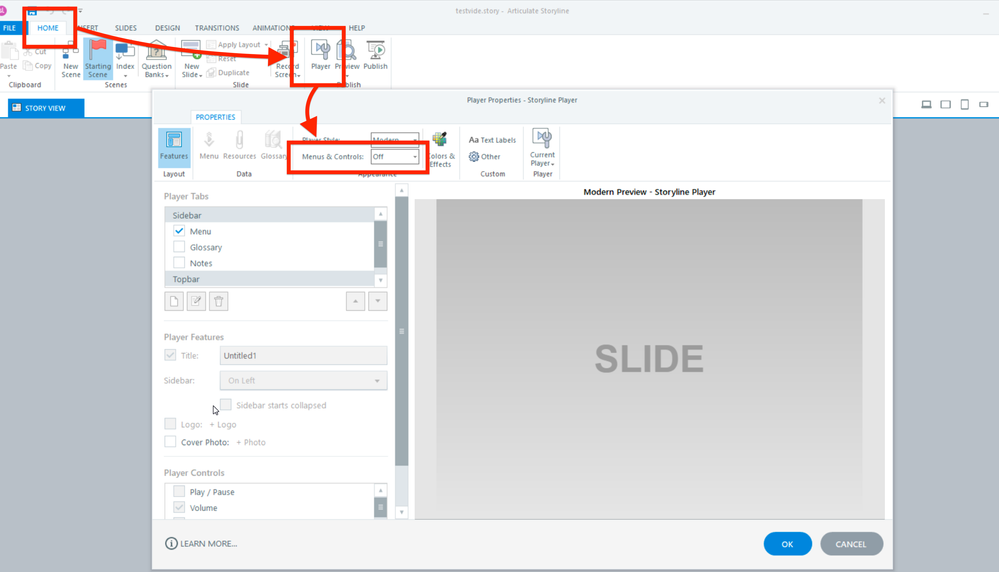Viewport: 999px width, 572px height.
Task: Check Sidebar starts collapsed
Action: coord(226,404)
